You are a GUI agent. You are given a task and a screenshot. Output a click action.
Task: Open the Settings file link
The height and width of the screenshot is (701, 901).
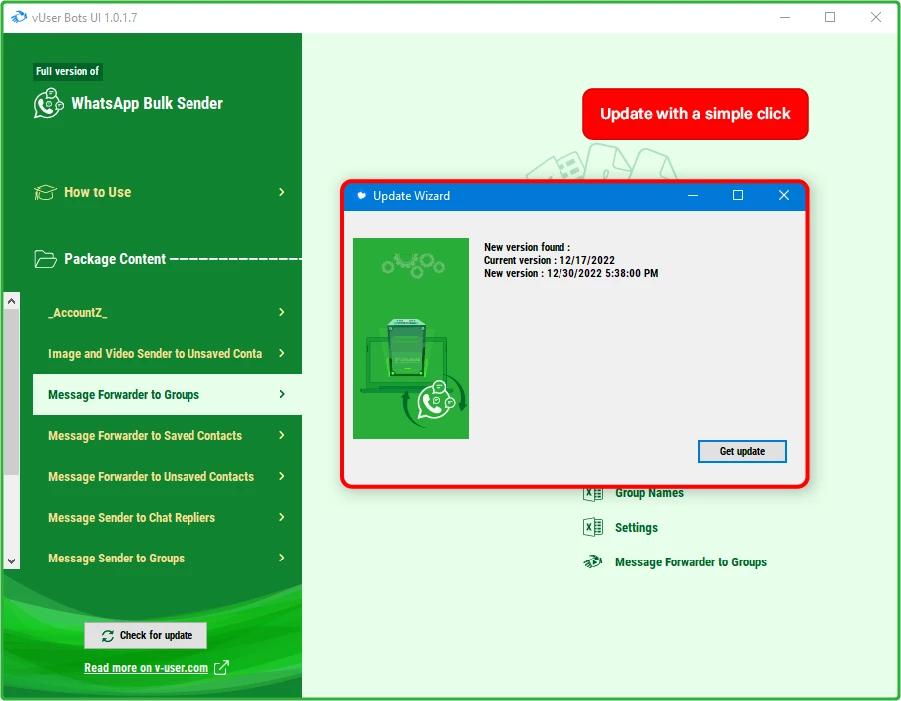click(636, 527)
